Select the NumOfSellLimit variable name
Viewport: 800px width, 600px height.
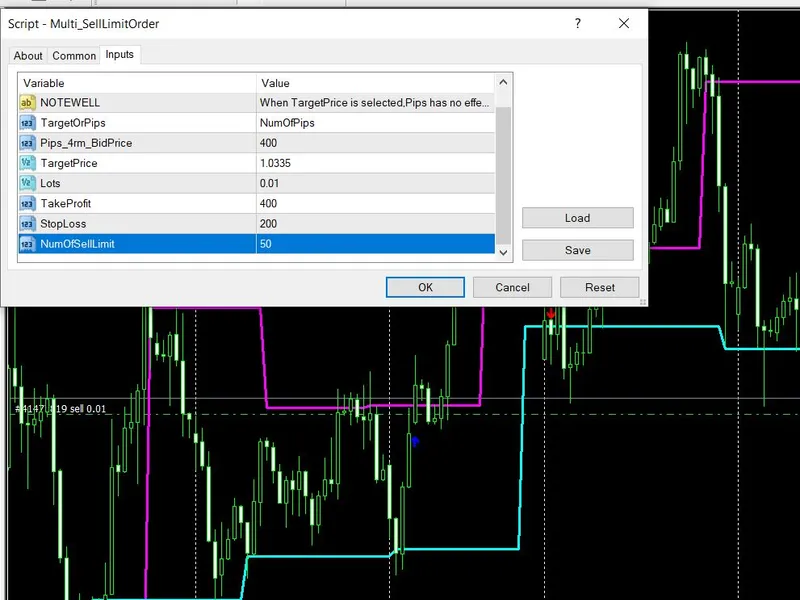78,244
